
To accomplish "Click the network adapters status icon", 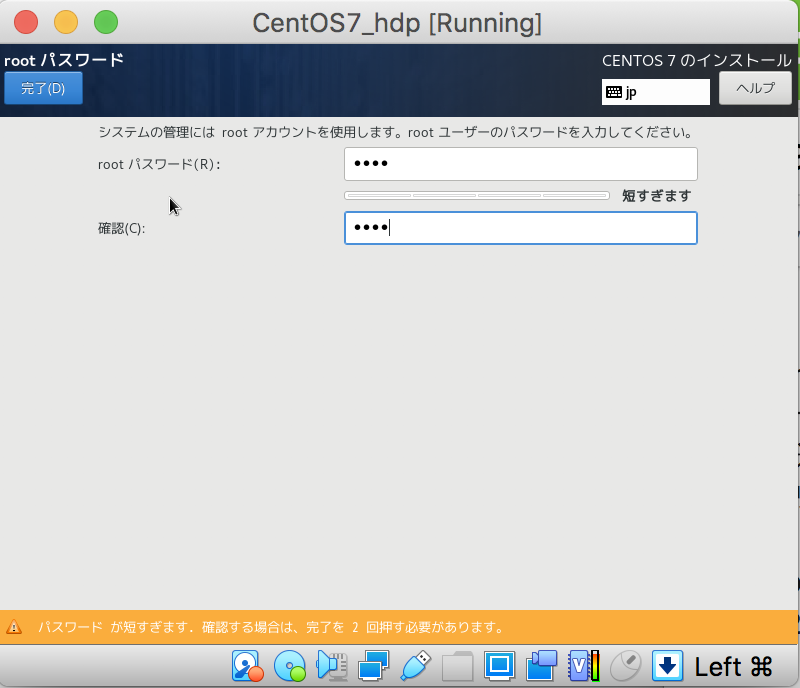I will 374,665.
